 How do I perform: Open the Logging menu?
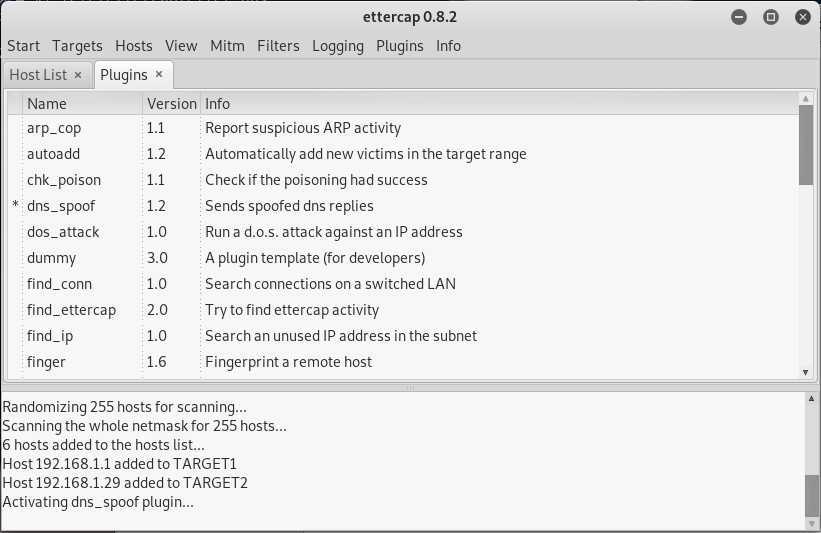click(x=338, y=46)
